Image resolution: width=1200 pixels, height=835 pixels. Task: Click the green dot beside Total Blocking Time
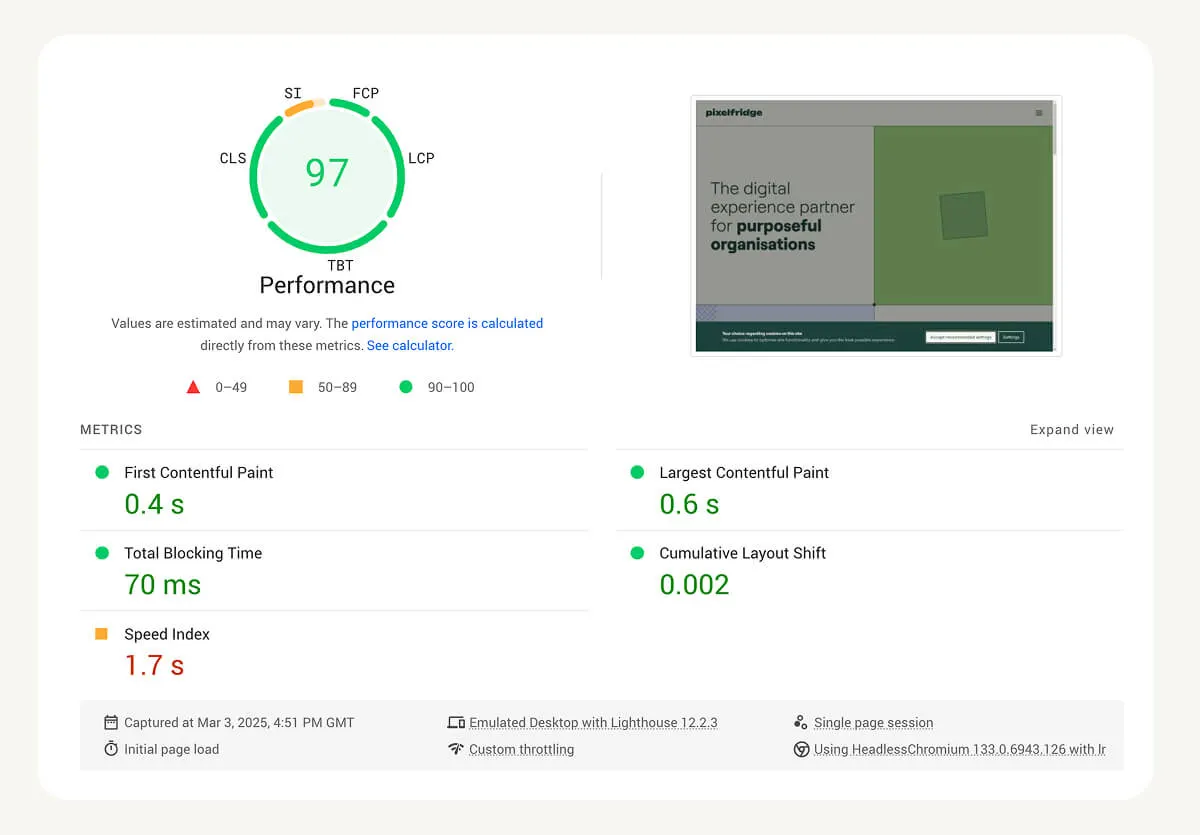(102, 553)
